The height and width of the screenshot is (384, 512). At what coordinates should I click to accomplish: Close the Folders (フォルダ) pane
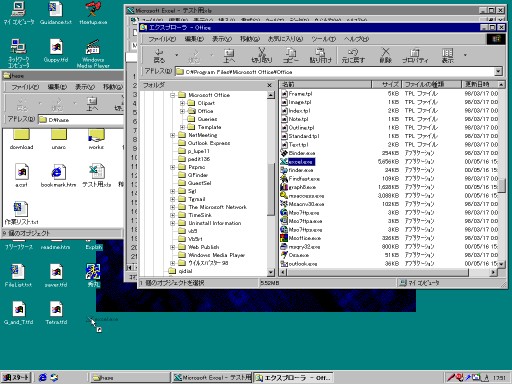coord(269,85)
